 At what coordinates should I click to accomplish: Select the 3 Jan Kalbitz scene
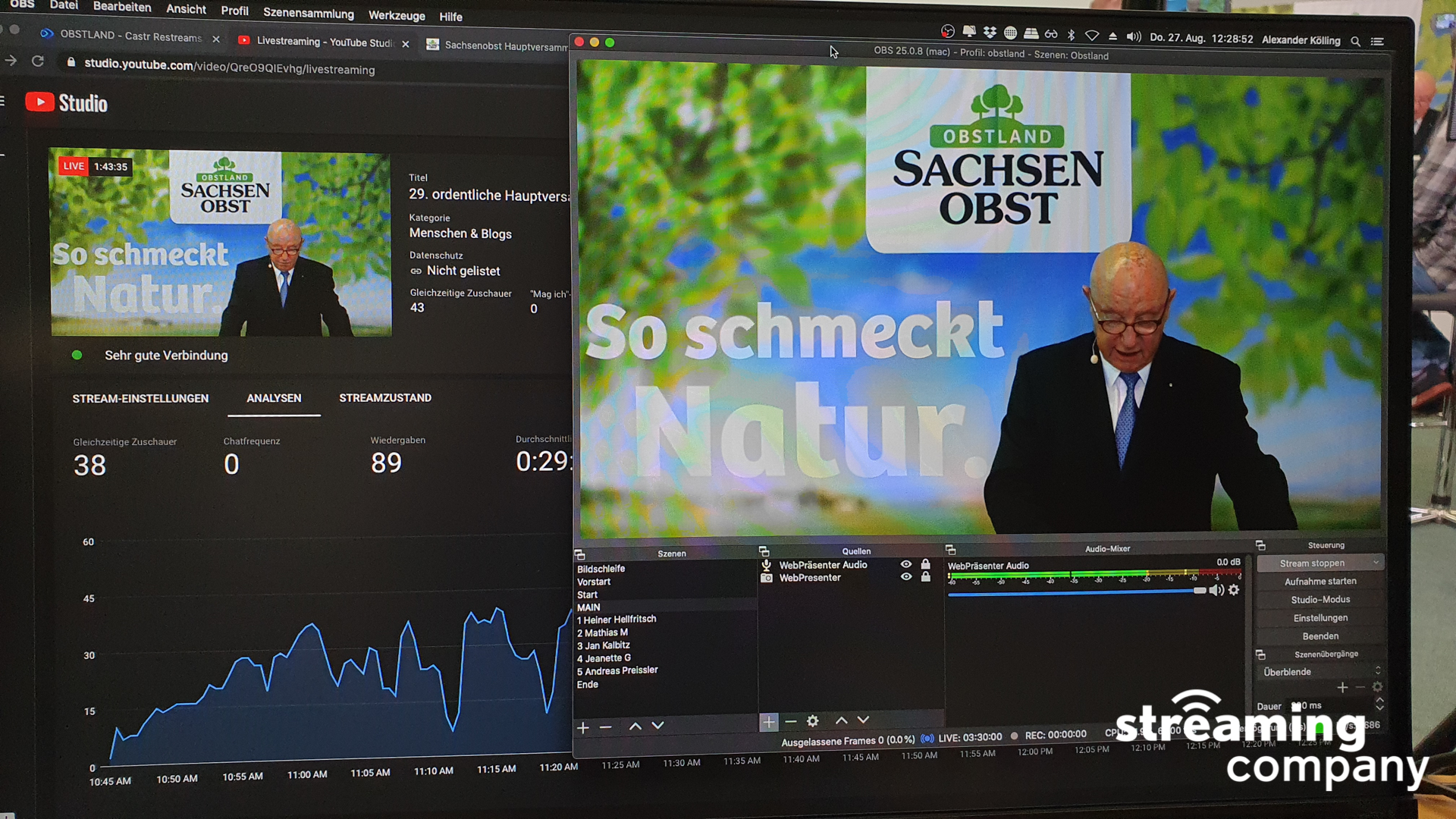tap(604, 645)
